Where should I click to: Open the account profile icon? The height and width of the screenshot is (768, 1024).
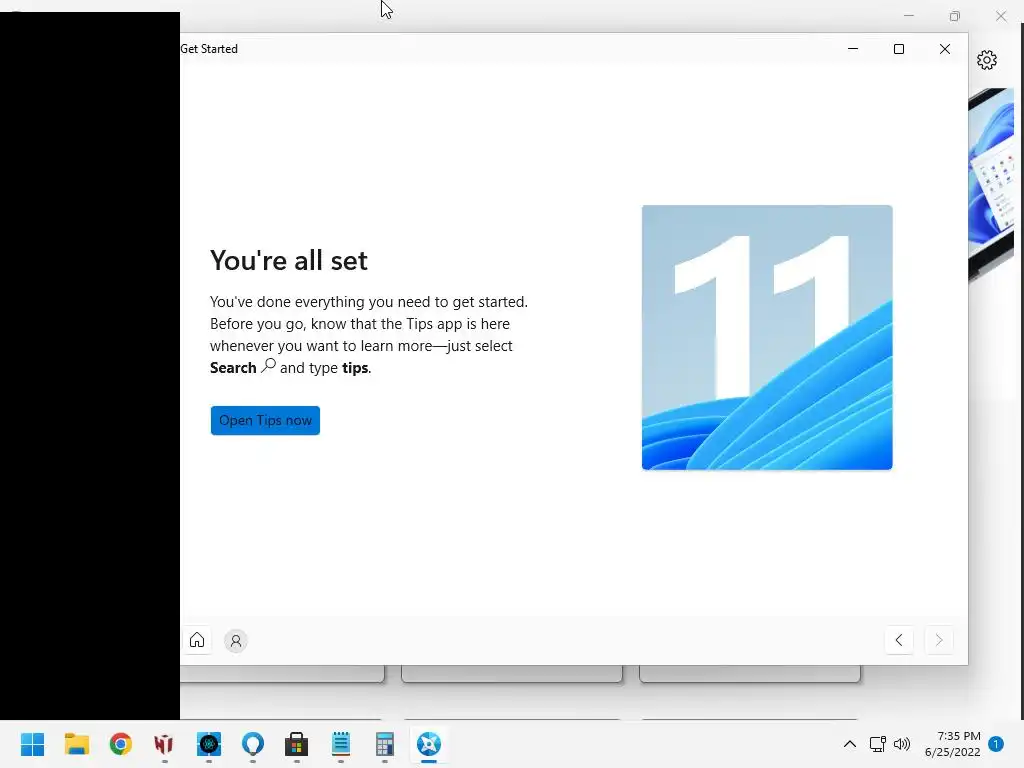pos(236,641)
